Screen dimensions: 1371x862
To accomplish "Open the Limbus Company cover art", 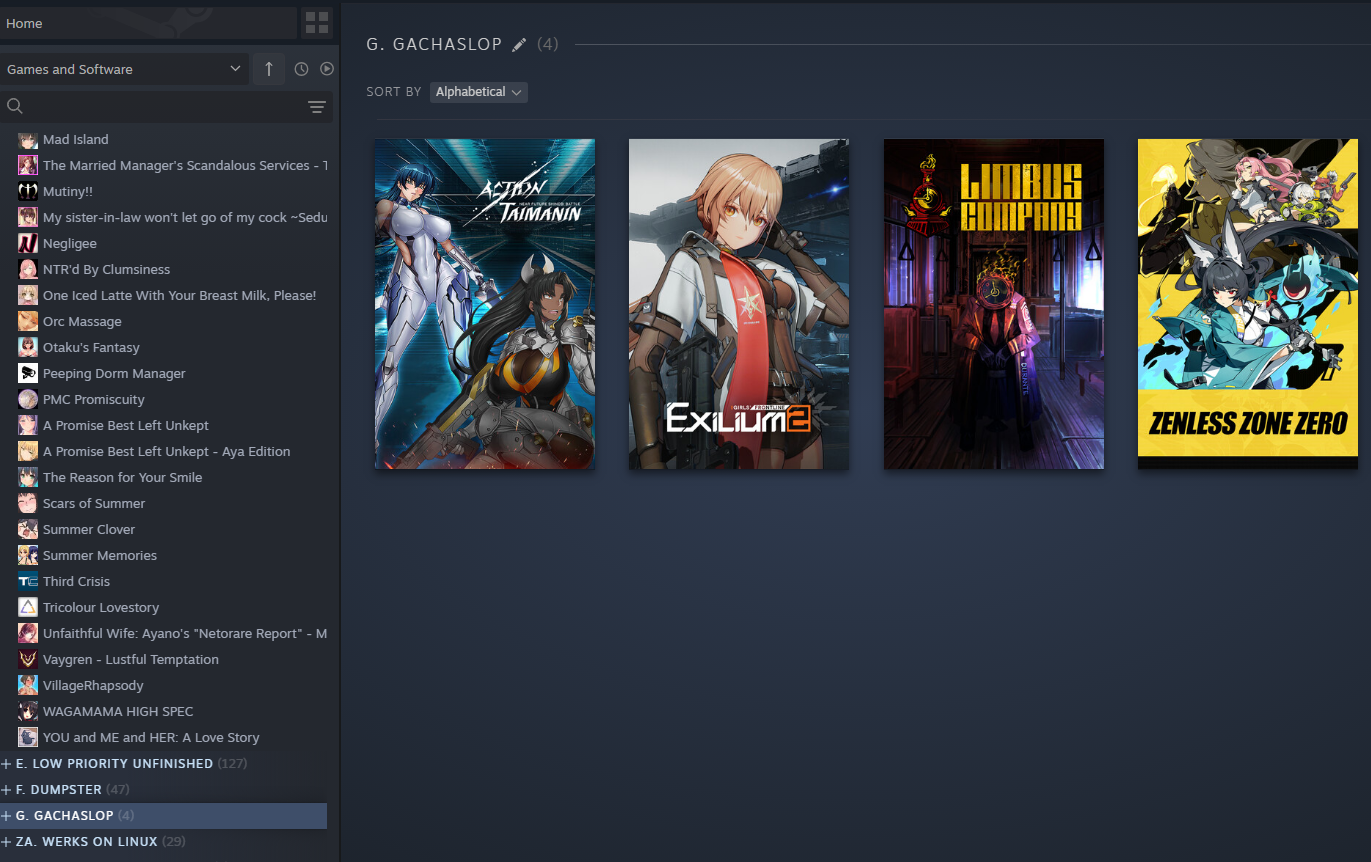I will tap(994, 304).
